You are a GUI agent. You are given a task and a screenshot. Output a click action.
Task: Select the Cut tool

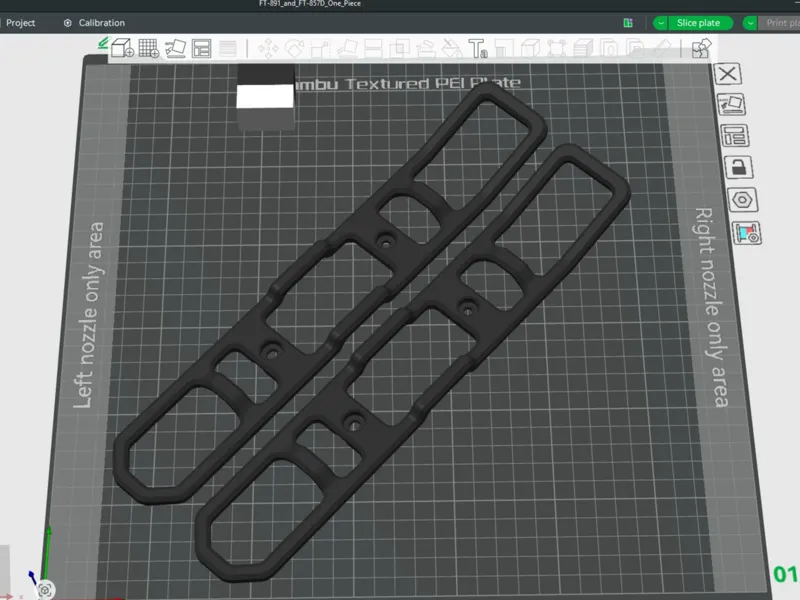(373, 49)
